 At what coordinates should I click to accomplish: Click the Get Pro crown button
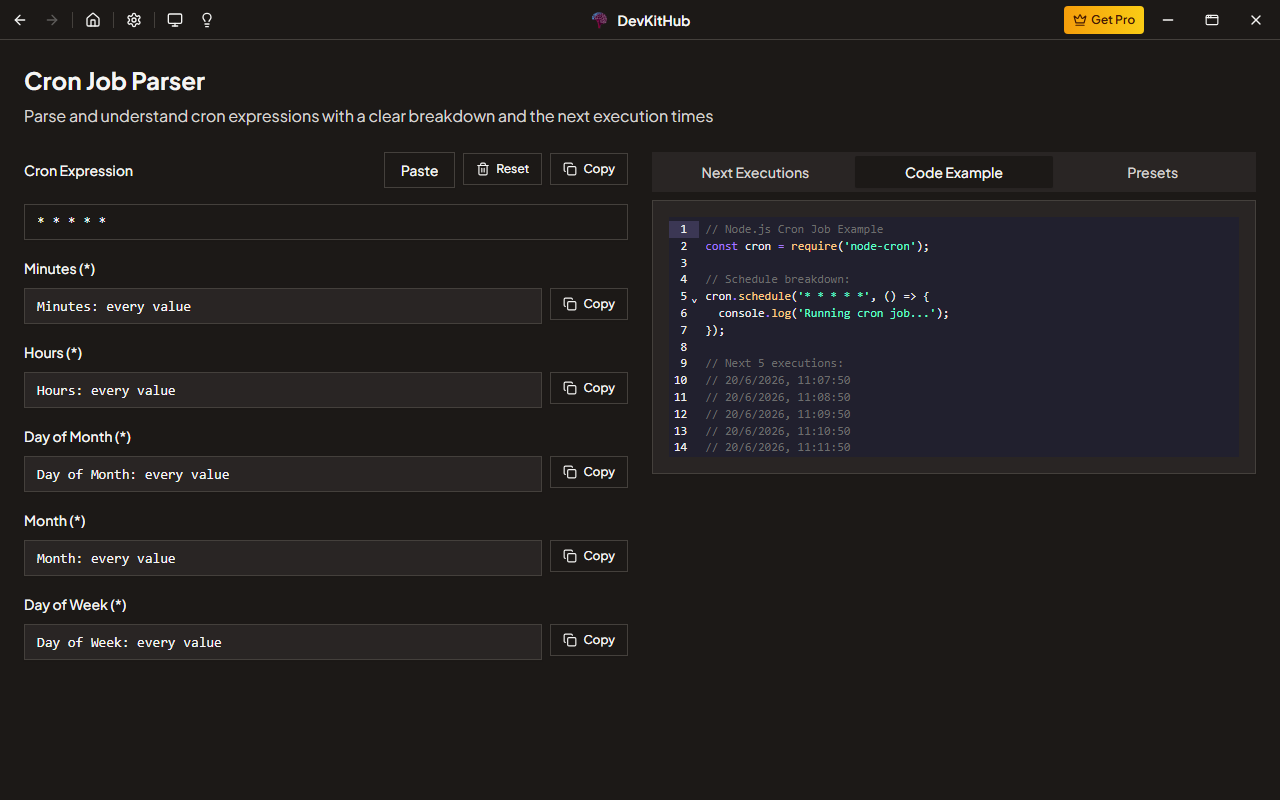[x=1104, y=20]
